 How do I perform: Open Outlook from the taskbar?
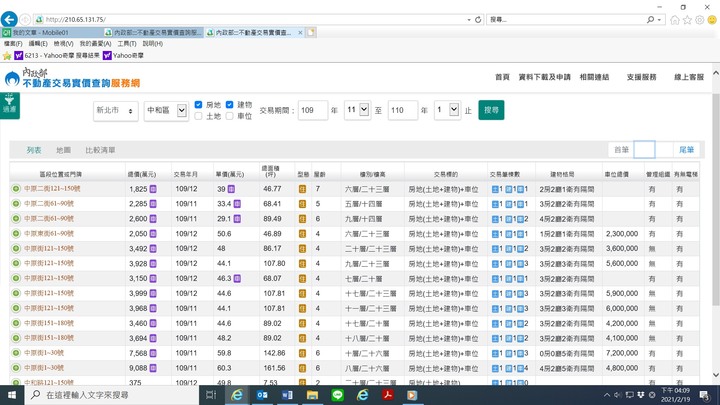click(x=262, y=395)
